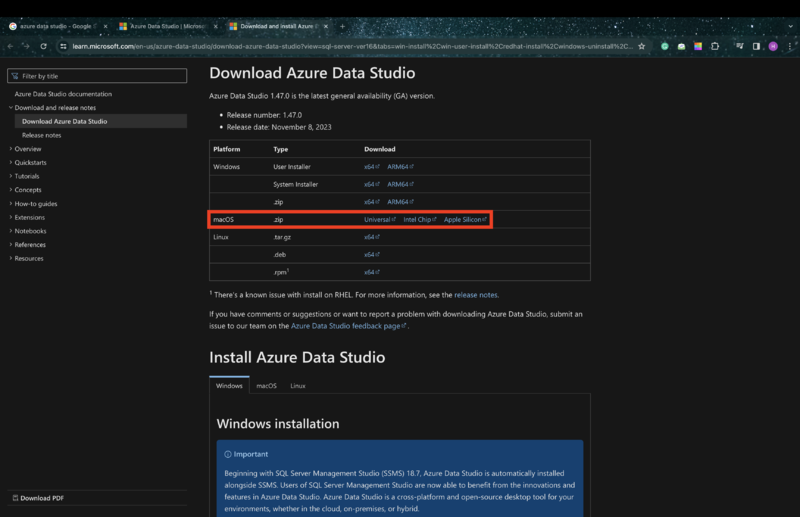Open the release notes link
The height and width of the screenshot is (517, 800).
475,295
